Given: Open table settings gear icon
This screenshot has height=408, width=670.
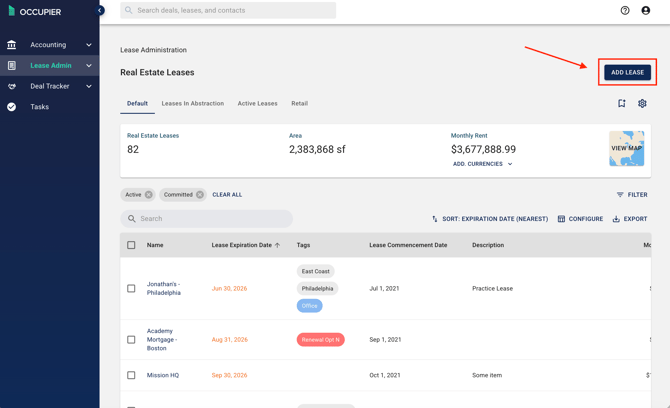Looking at the screenshot, I should pos(642,103).
